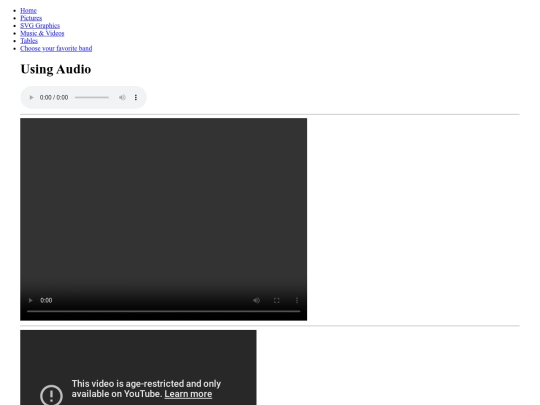Click the audio time 0:00 / 0:00
The image size is (540, 405).
coord(54,97)
